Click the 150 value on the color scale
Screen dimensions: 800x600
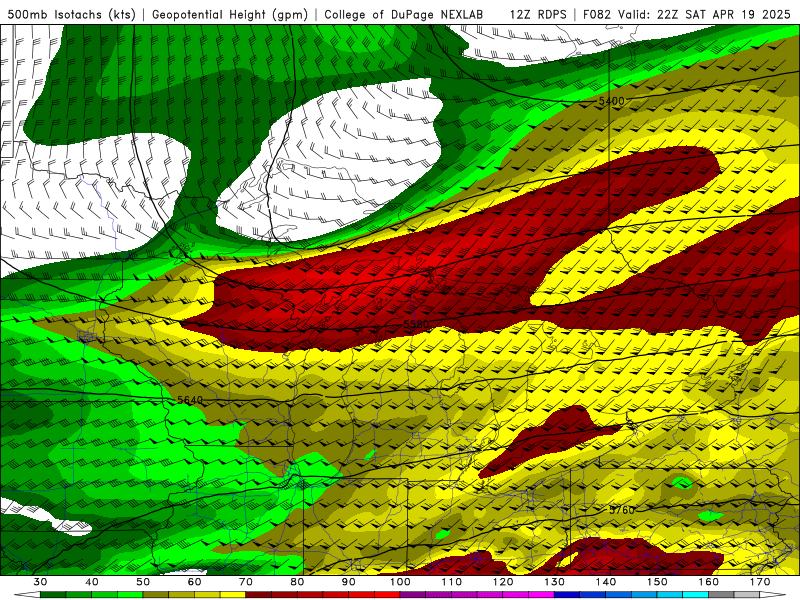(x=657, y=582)
